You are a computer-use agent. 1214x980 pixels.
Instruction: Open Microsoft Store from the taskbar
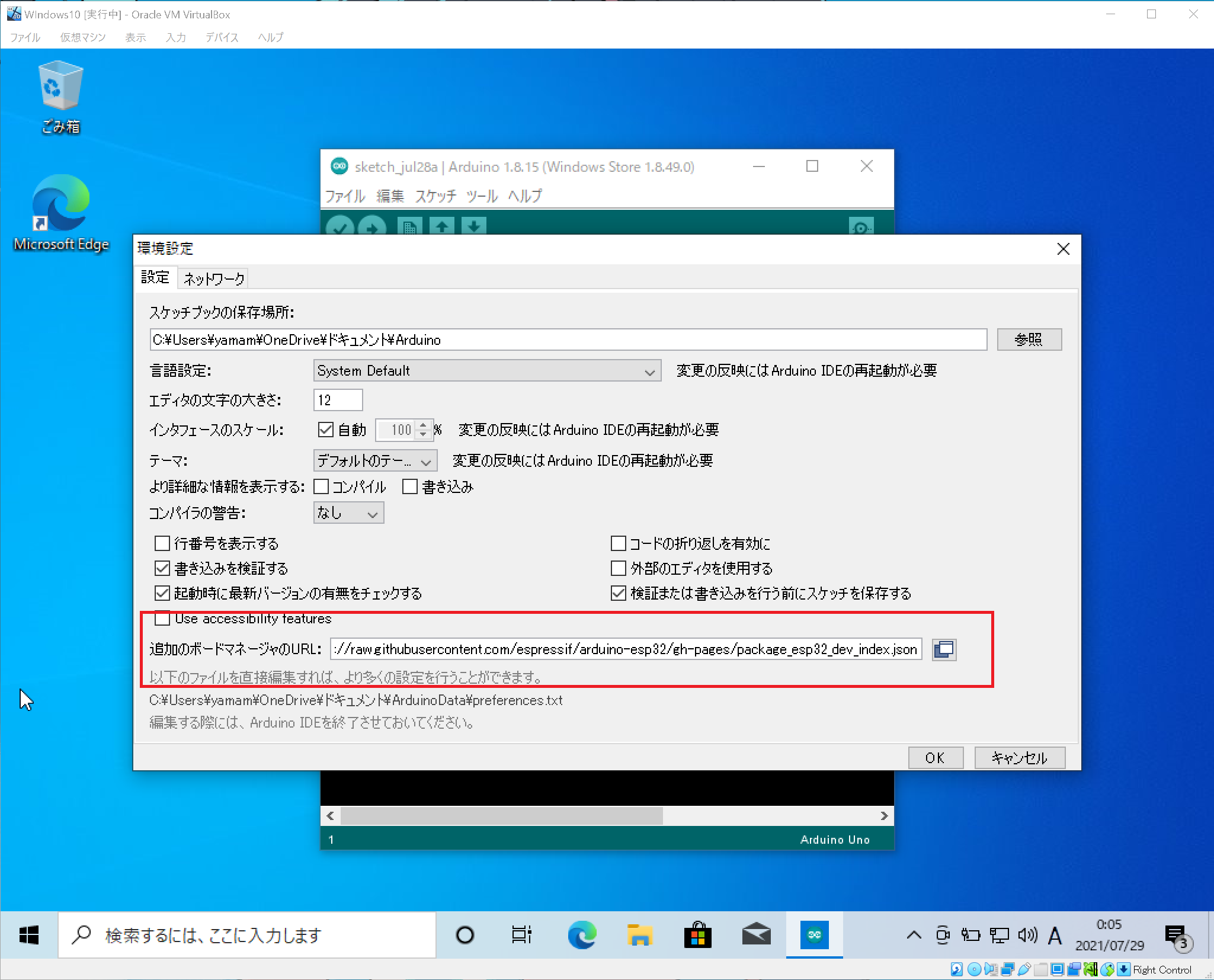(698, 936)
